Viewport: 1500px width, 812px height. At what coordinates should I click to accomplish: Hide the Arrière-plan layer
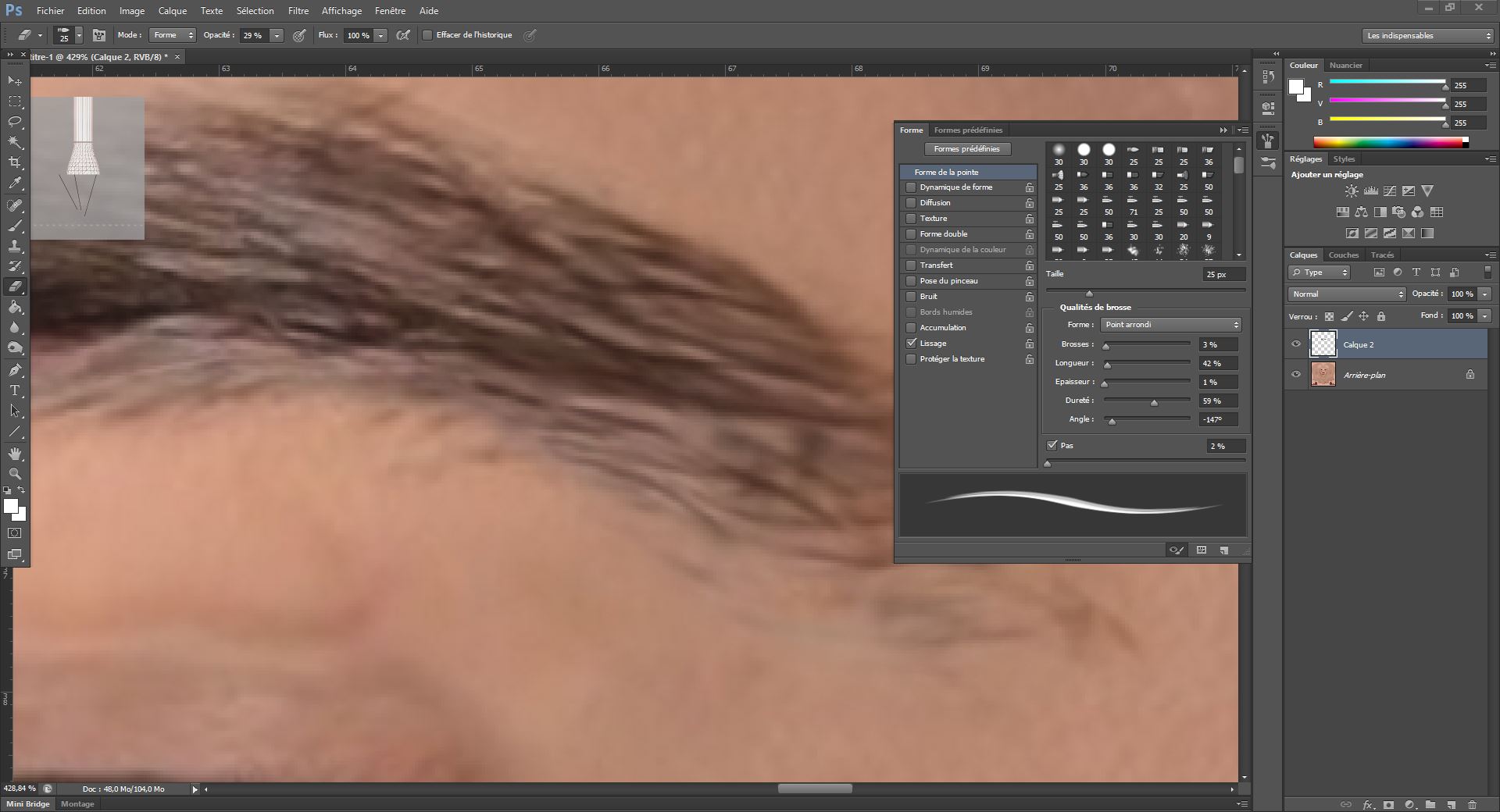pyautogui.click(x=1296, y=375)
